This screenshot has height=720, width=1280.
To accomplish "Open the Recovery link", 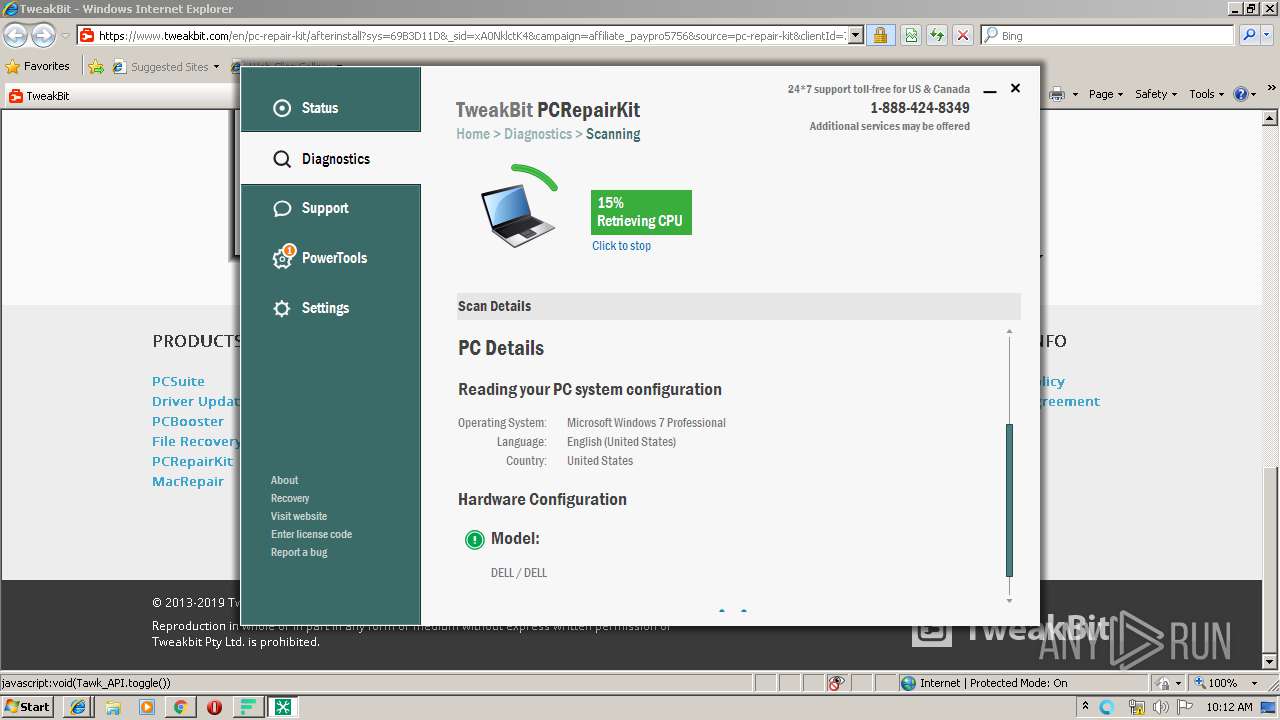I will point(290,498).
